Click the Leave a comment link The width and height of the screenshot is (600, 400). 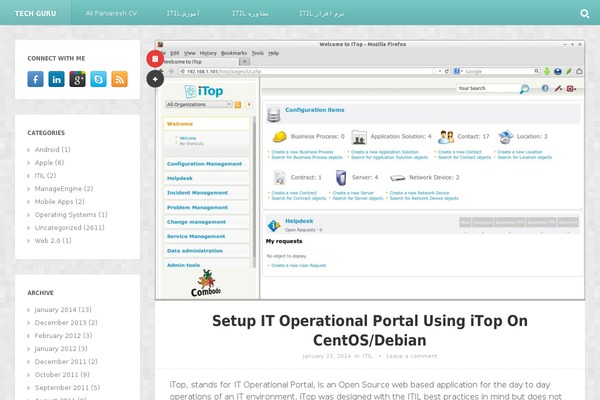411,356
